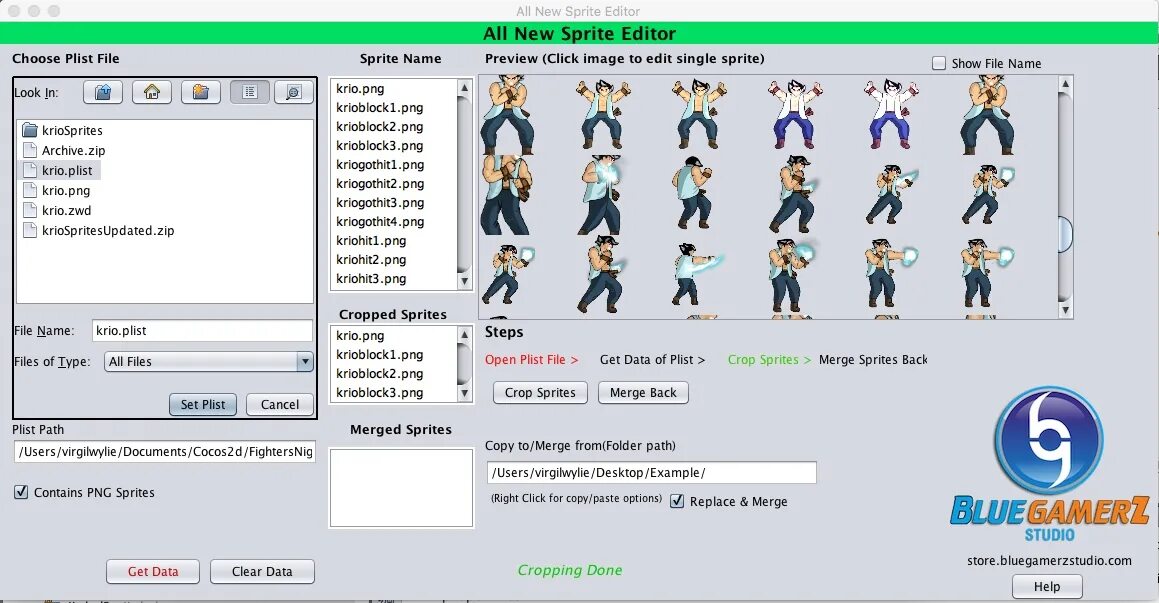Edit last sprite in top preview row
The height and width of the screenshot is (603, 1159).
[987, 115]
